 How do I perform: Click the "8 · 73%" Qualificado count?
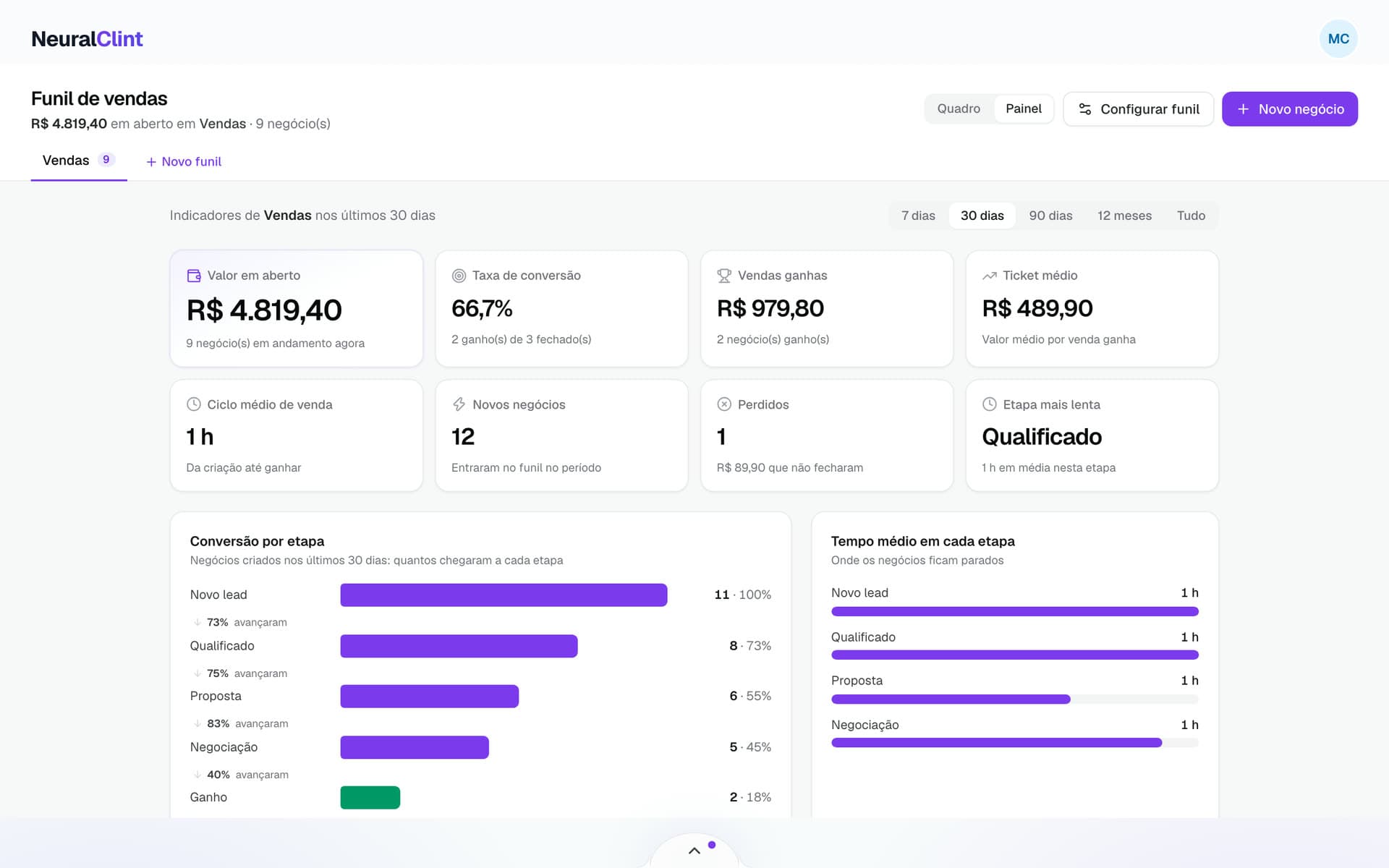click(x=750, y=646)
